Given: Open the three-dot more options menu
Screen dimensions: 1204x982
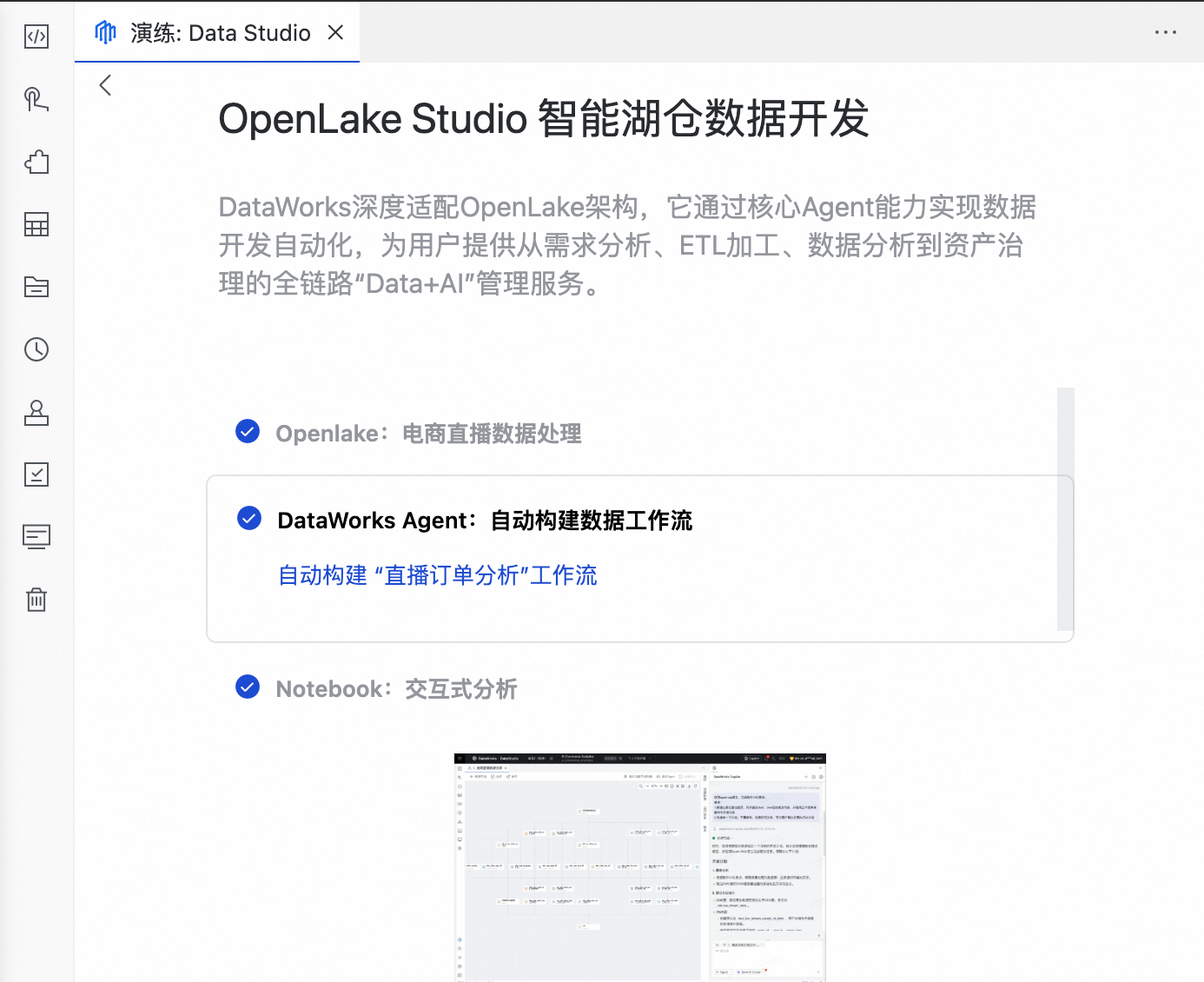Looking at the screenshot, I should [1165, 32].
